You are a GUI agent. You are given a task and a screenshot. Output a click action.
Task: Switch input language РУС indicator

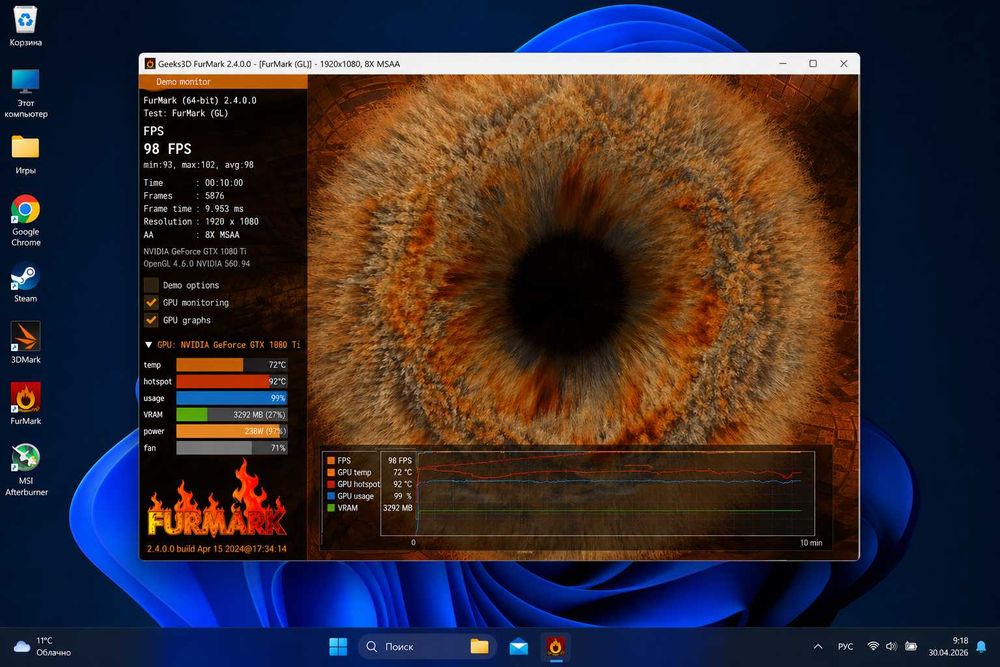pos(845,647)
